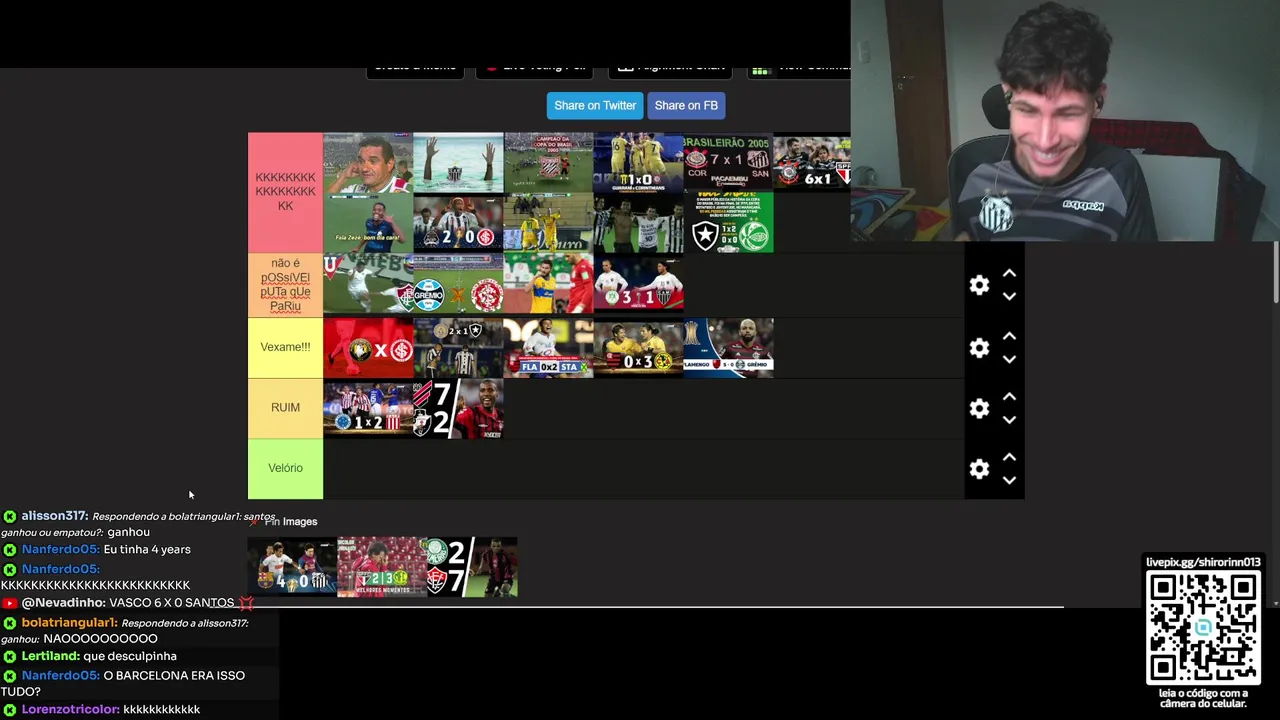Open settings gear for the Vexame!!! tier
This screenshot has width=1280, height=720.
click(979, 347)
